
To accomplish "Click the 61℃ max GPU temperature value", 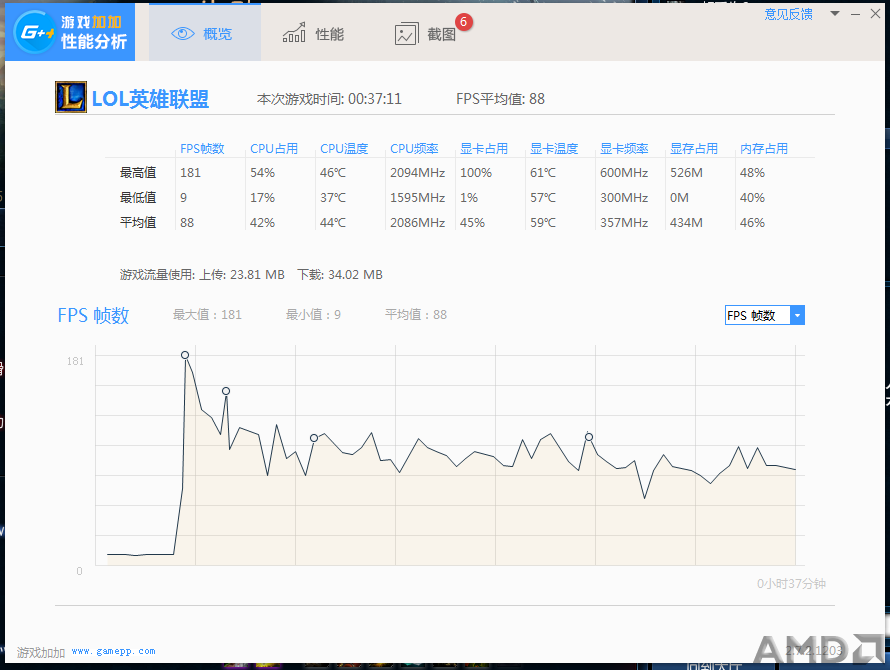I will (x=543, y=173).
